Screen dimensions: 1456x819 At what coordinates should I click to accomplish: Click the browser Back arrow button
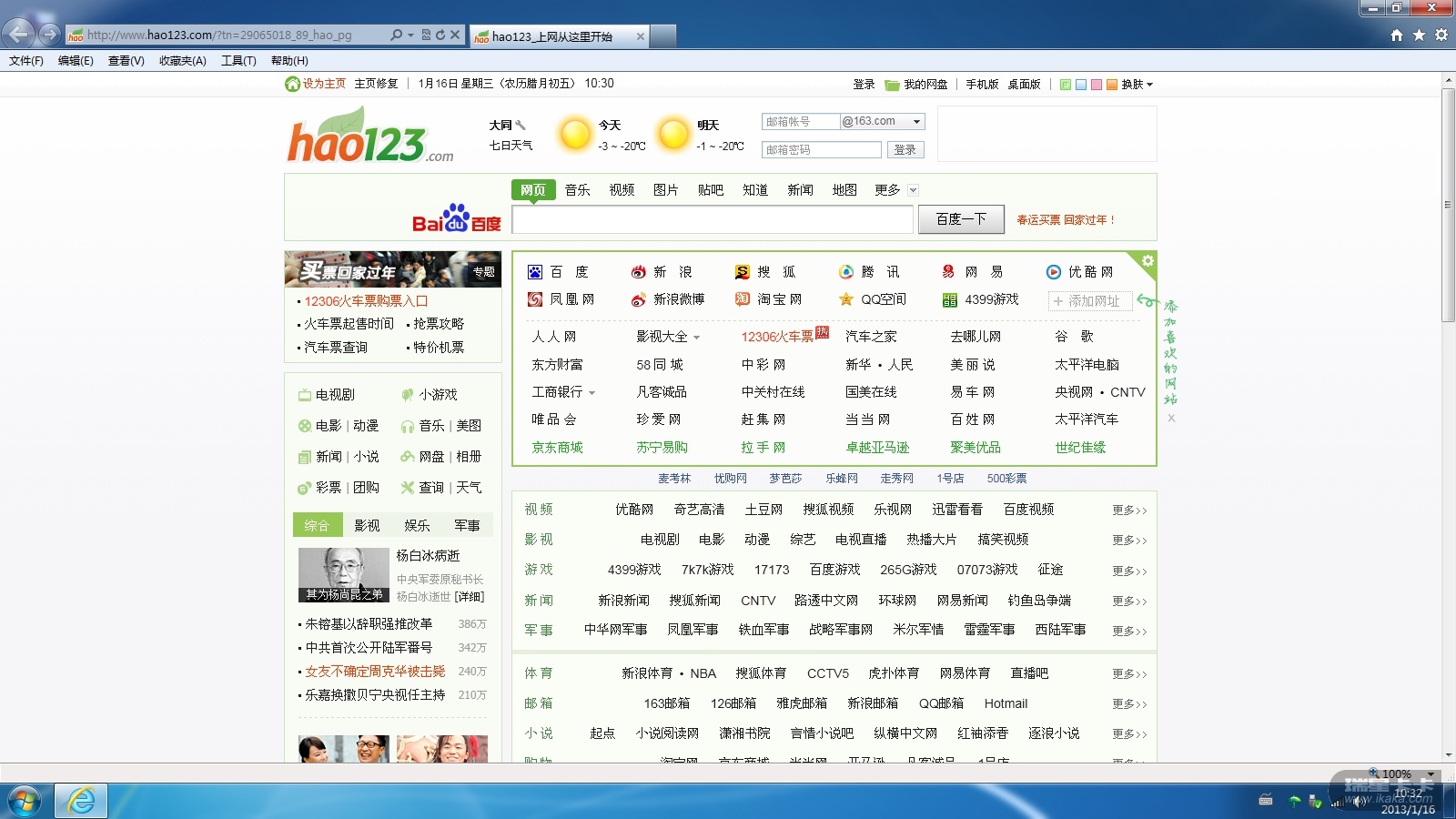coord(19,35)
